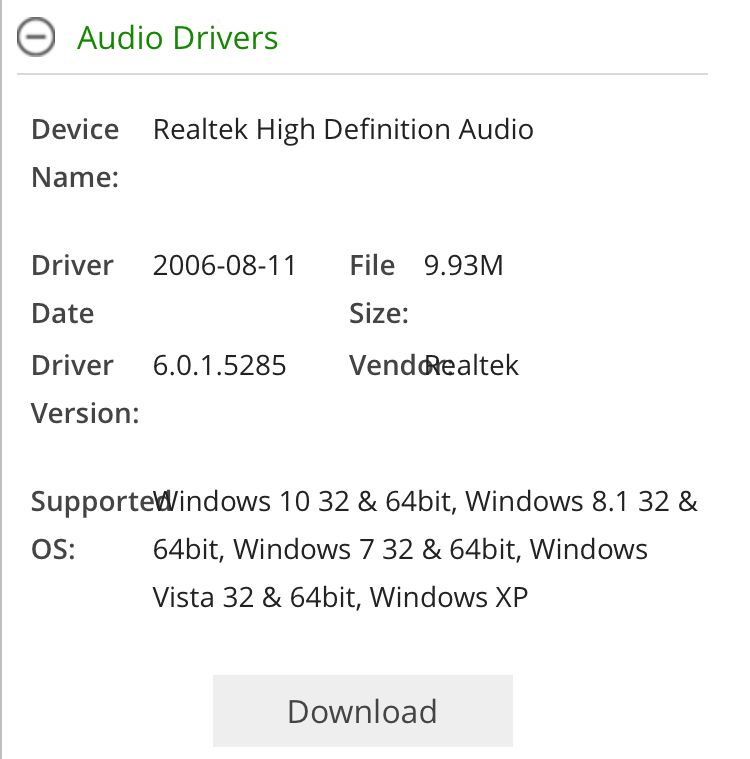The image size is (750, 759).
Task: Select the Device Name label
Action: 75,153
